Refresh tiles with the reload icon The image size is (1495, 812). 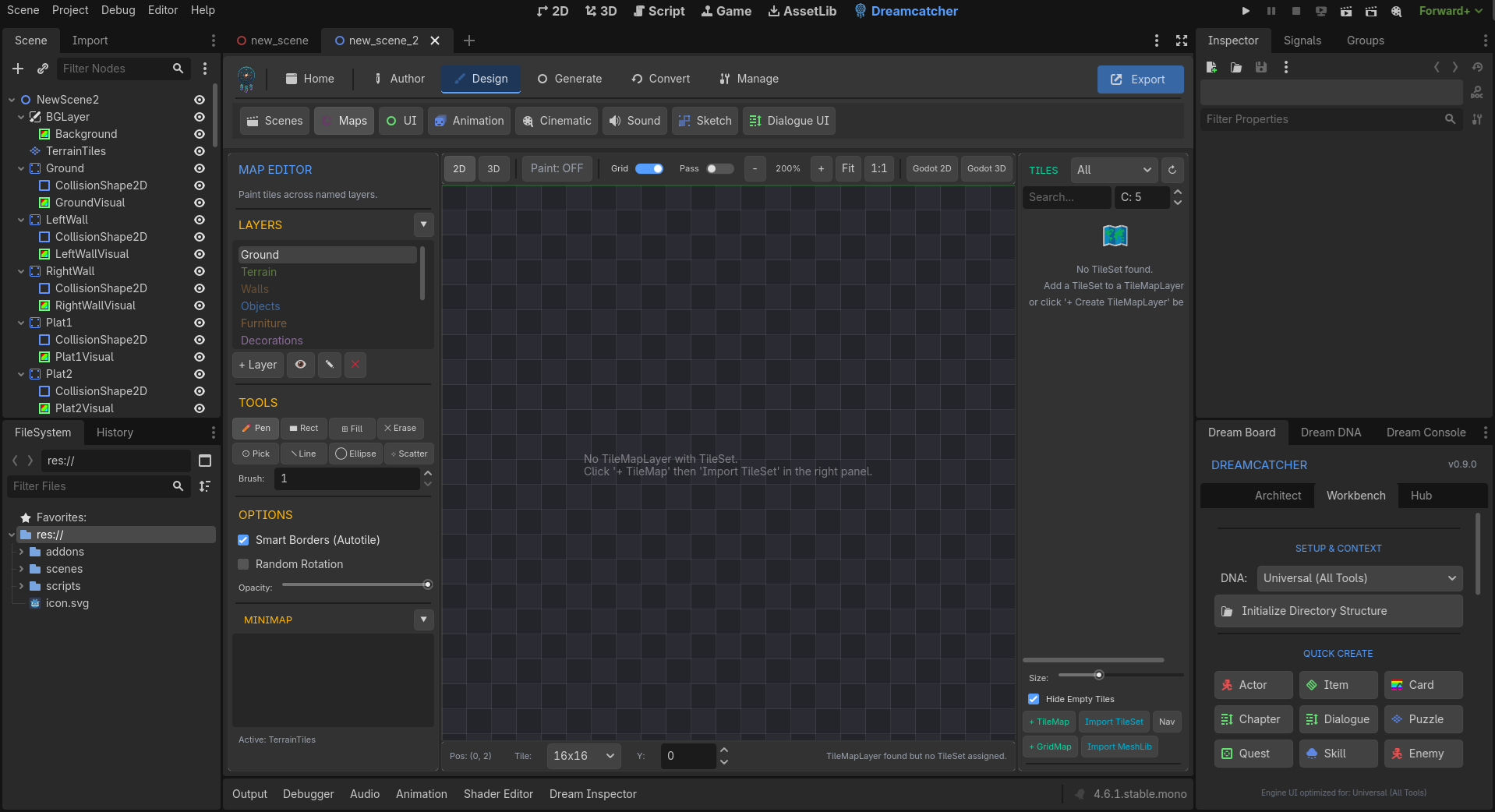coord(1172,170)
